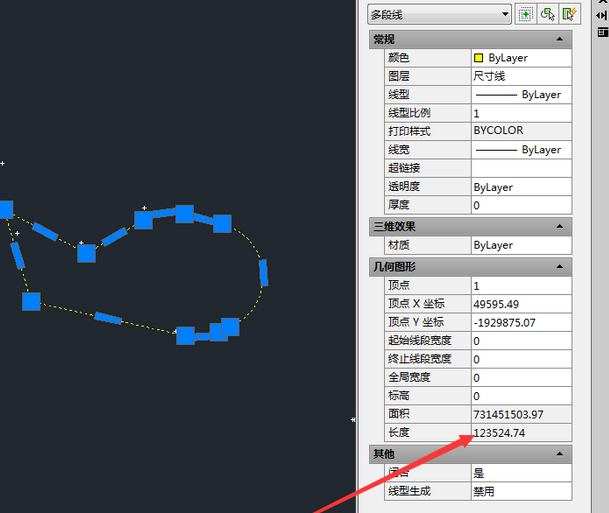Collapse the 三维效果 section
This screenshot has width=609, height=513.
(558, 226)
